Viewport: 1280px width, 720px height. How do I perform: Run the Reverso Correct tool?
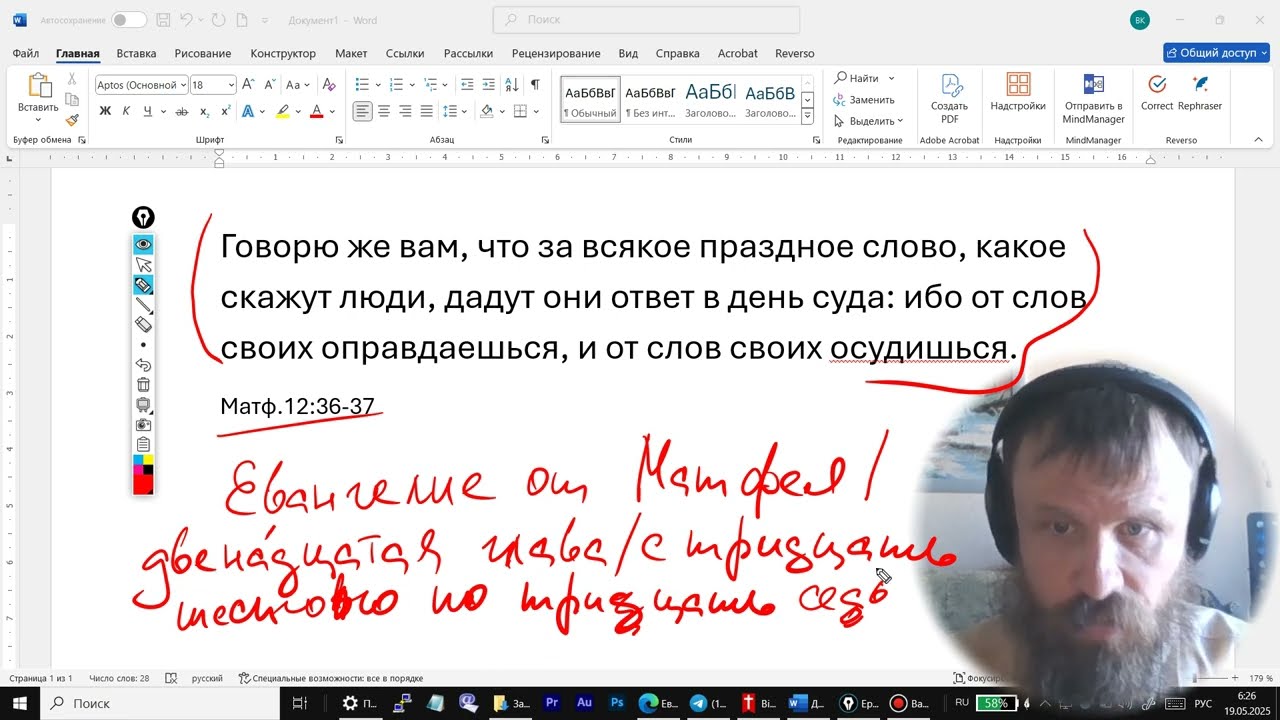pos(1157,92)
